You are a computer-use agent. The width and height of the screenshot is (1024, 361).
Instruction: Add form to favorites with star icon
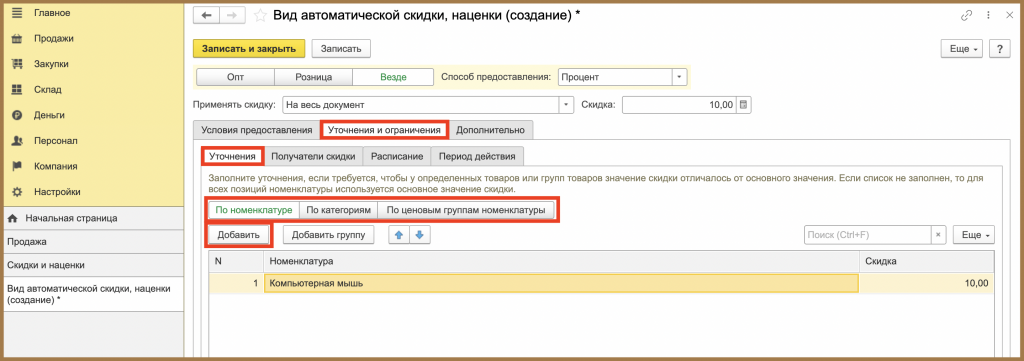[x=259, y=15]
